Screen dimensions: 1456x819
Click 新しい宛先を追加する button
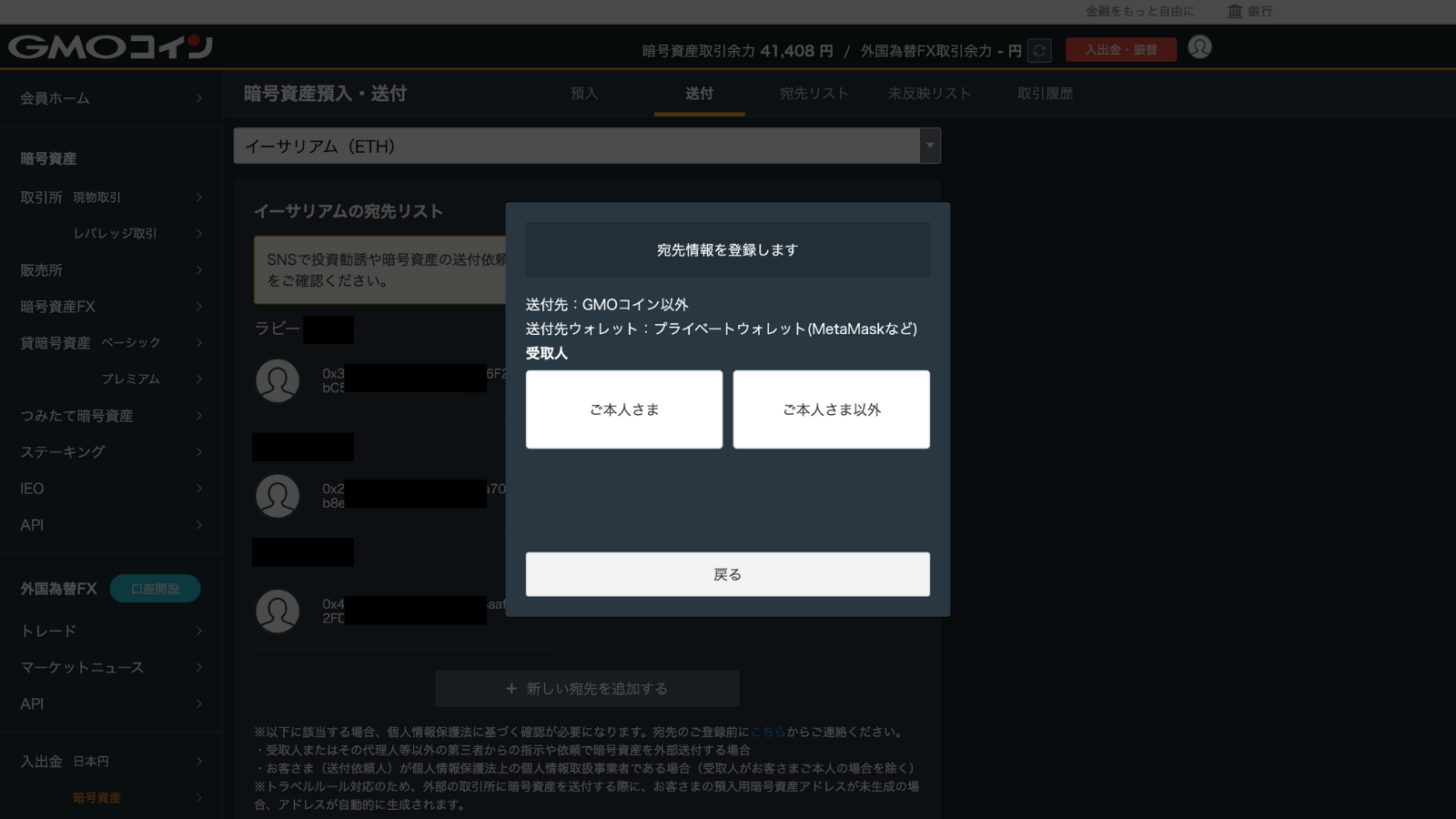click(587, 689)
